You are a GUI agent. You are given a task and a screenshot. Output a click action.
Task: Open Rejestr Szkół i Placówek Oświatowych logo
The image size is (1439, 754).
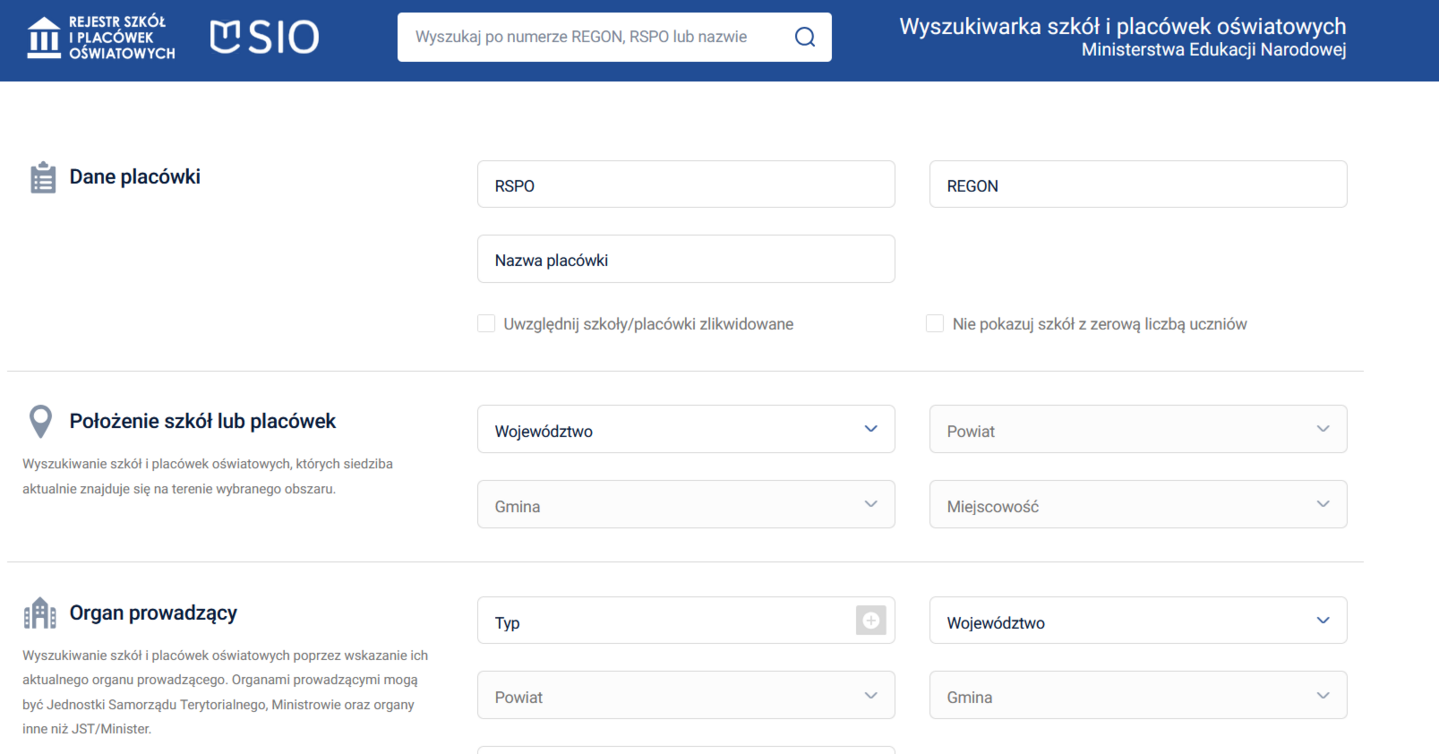click(x=101, y=38)
